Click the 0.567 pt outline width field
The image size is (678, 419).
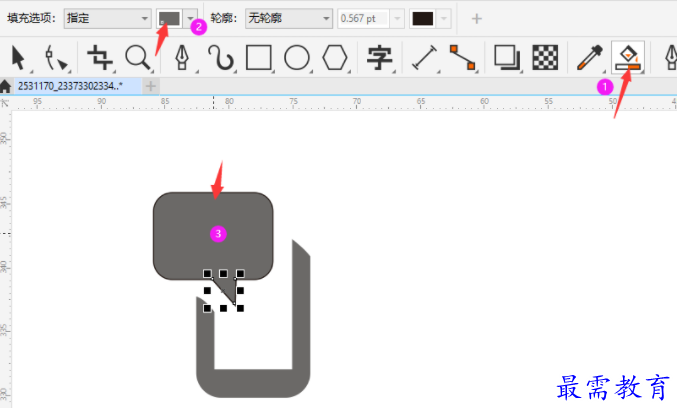click(x=363, y=19)
